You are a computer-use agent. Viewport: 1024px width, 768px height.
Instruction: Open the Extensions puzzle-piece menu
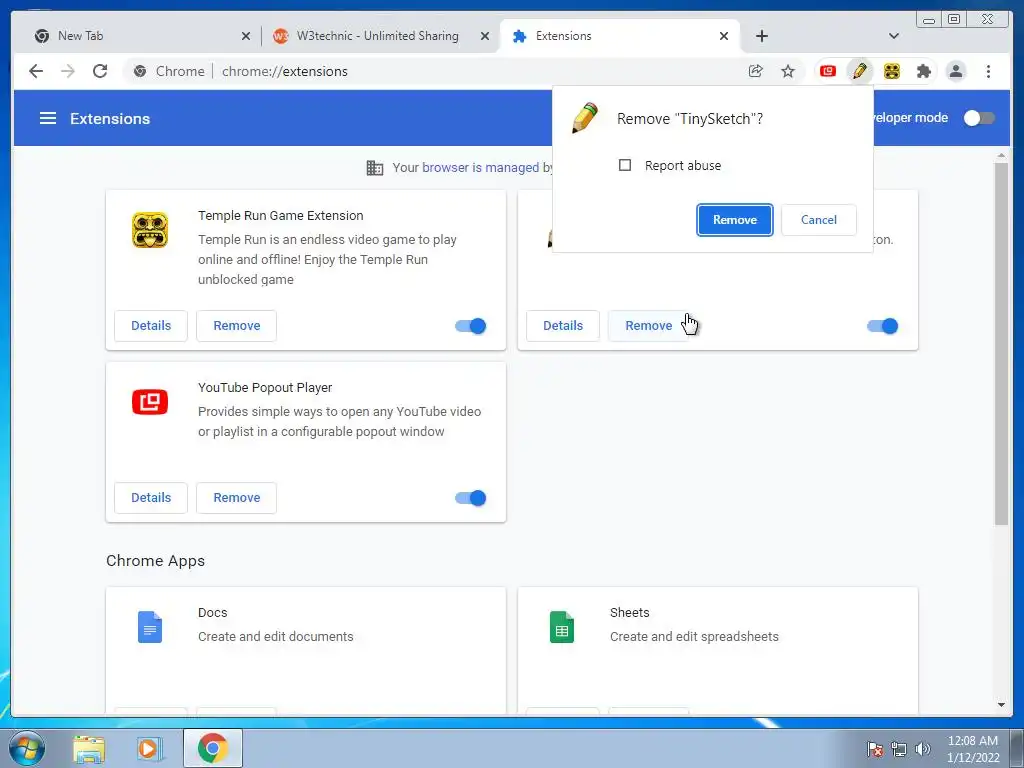pos(923,71)
